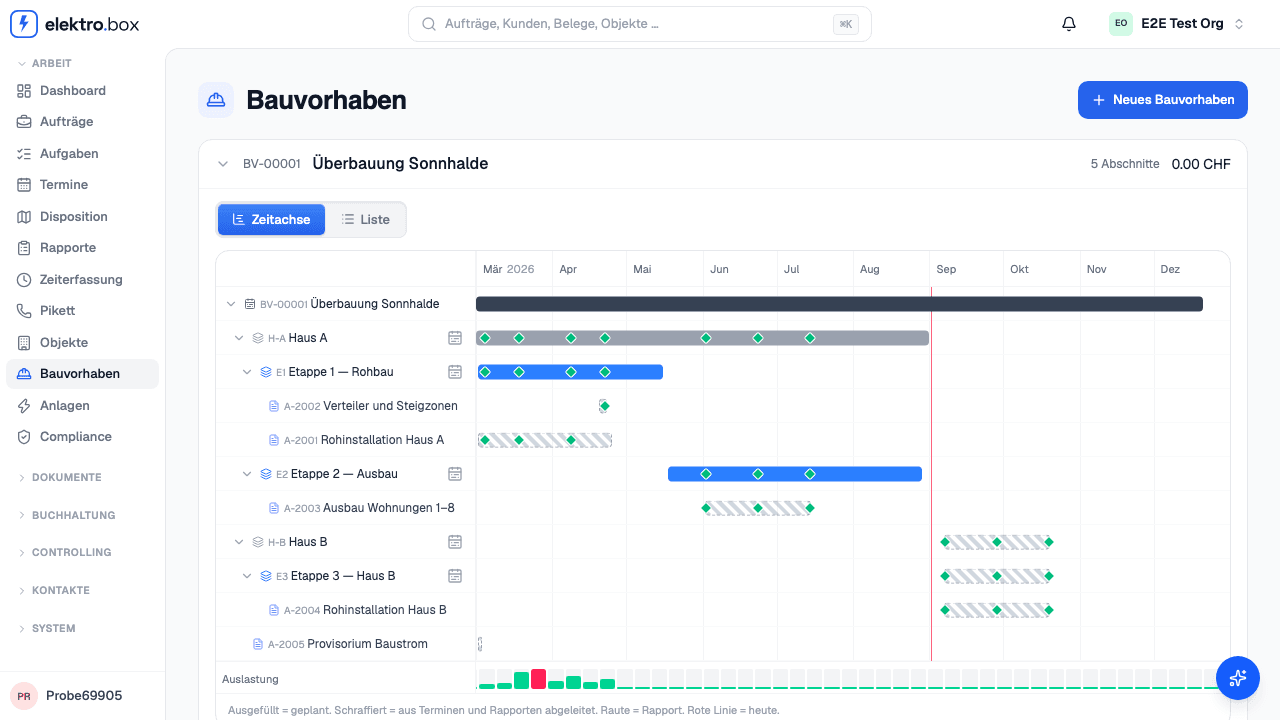Click the elektro.box lightning logo
The image size is (1280, 720).
point(24,24)
